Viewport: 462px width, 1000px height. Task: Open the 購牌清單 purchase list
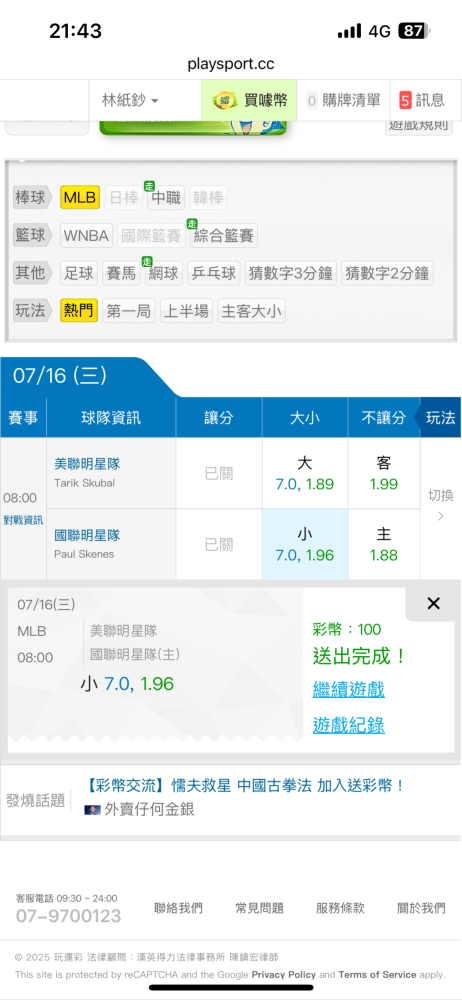(x=343, y=100)
